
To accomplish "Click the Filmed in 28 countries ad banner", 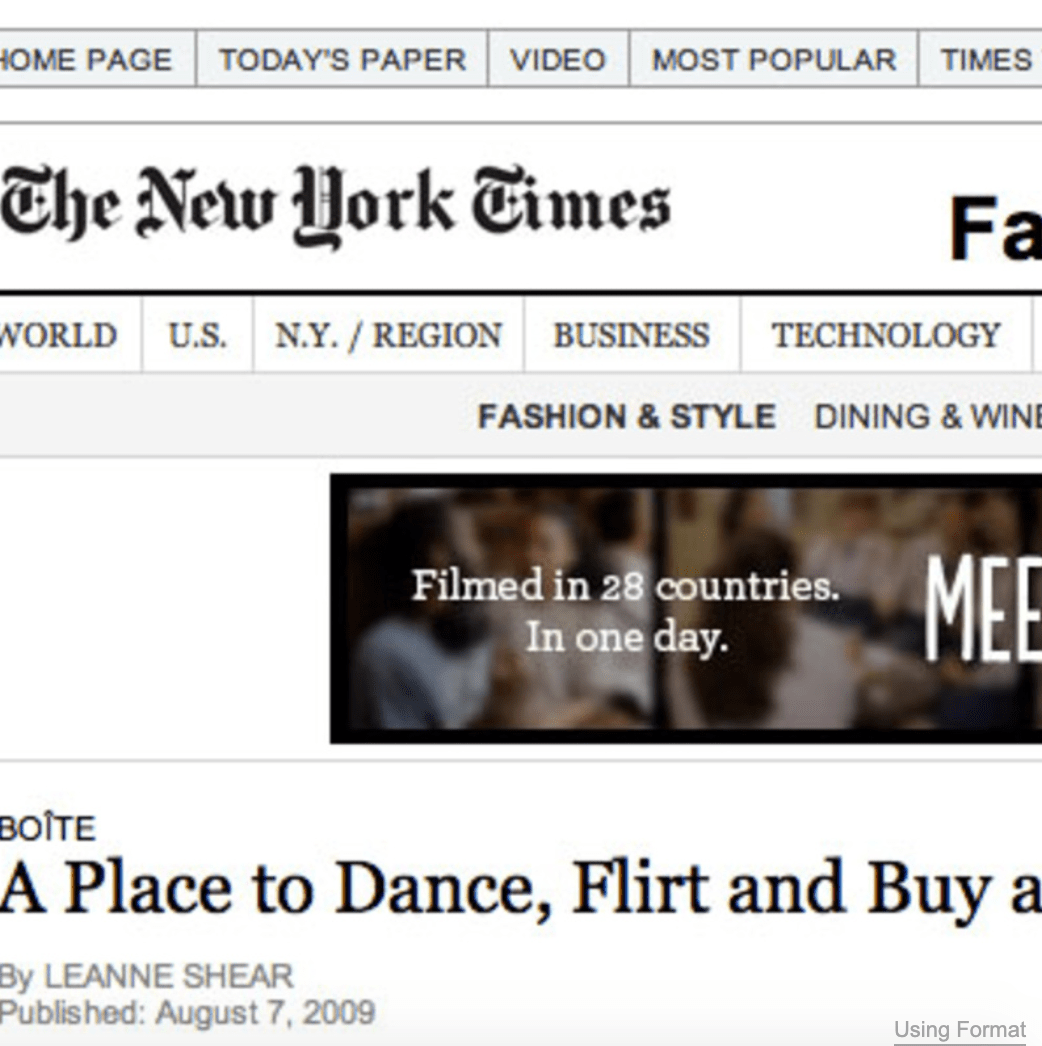I will 686,608.
